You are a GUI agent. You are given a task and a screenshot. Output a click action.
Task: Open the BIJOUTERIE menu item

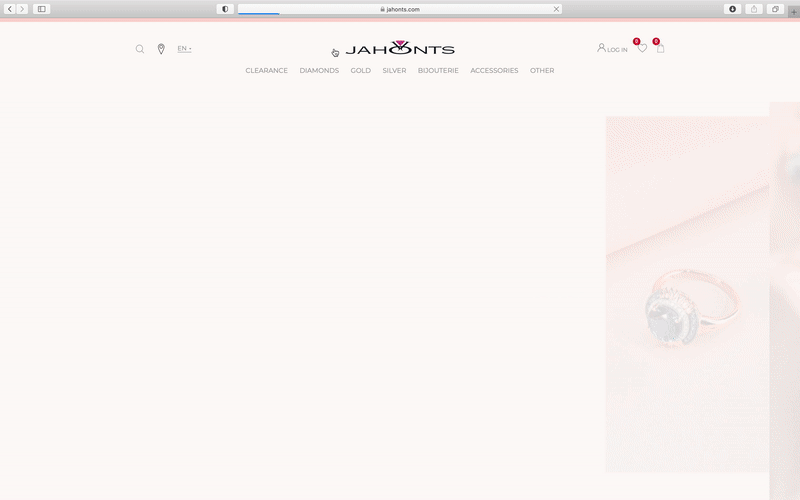click(438, 70)
